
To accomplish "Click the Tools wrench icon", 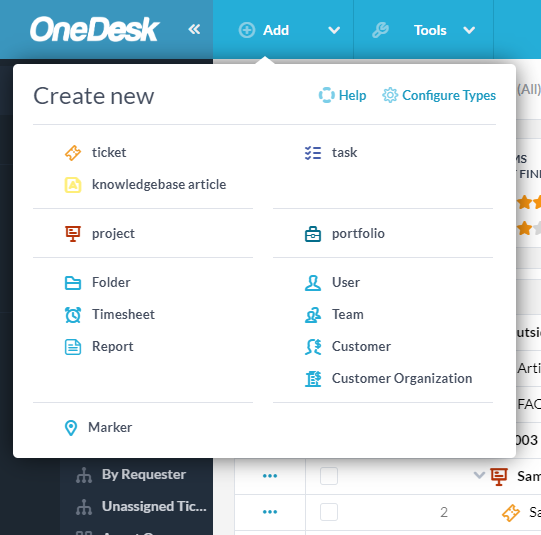I will [380, 30].
